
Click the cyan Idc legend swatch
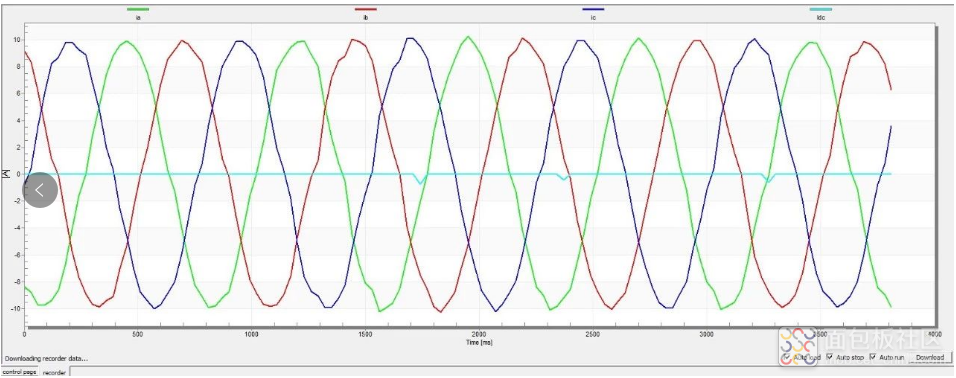[x=821, y=9]
